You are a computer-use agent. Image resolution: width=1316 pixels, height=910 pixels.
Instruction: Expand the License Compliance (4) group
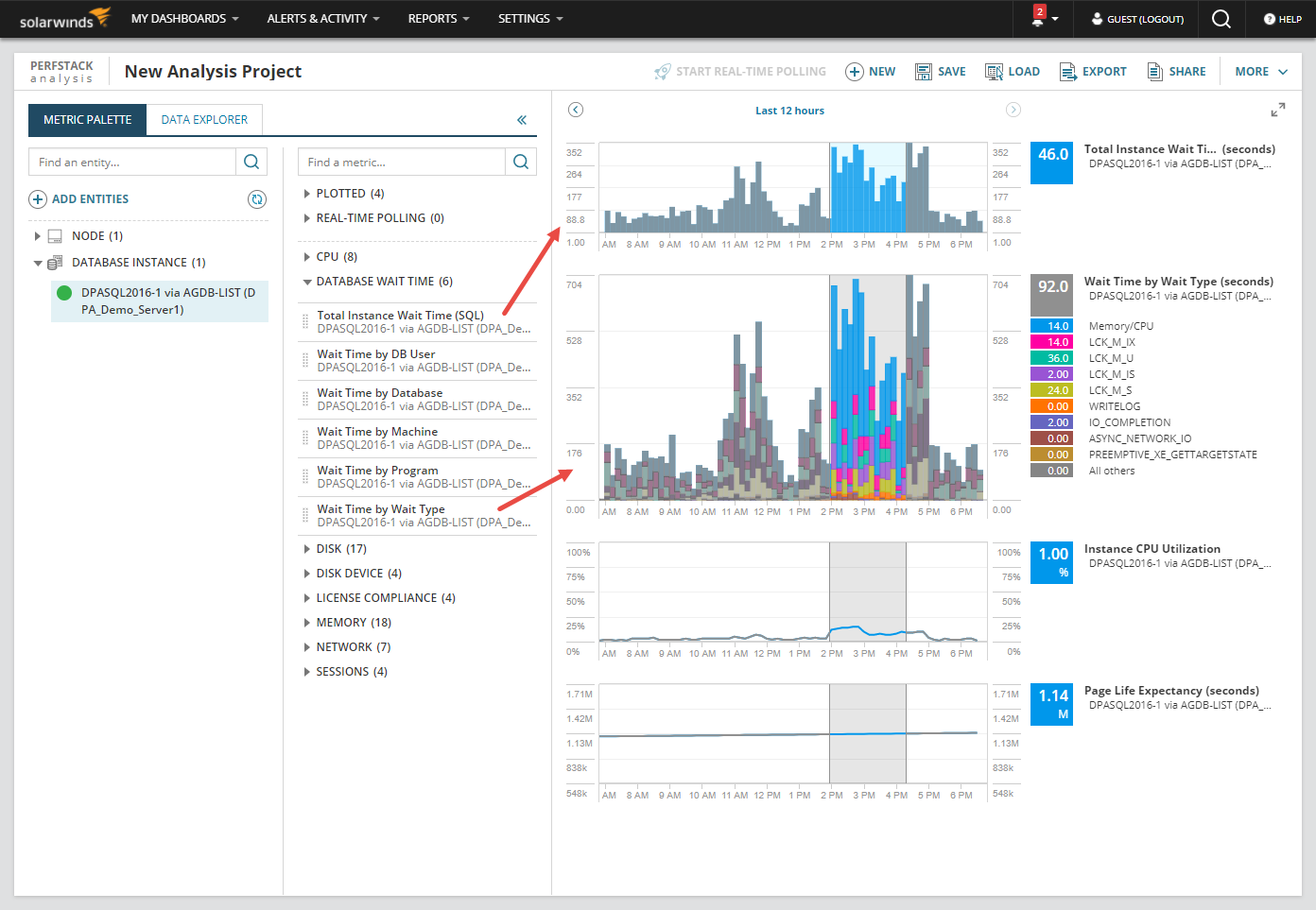306,598
